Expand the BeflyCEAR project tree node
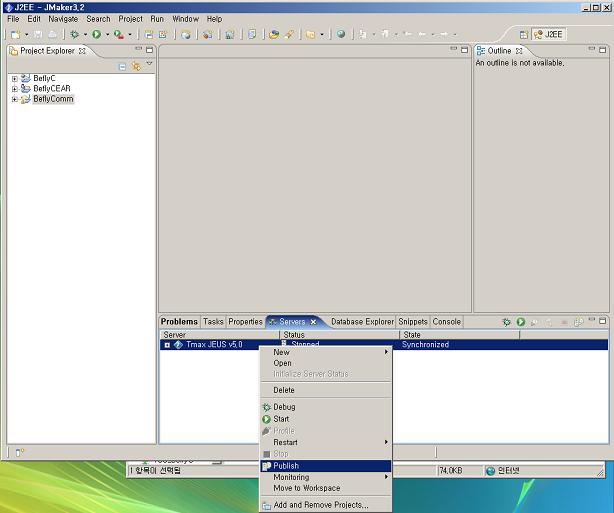Screen dimensions: 614x513 point(15,88)
